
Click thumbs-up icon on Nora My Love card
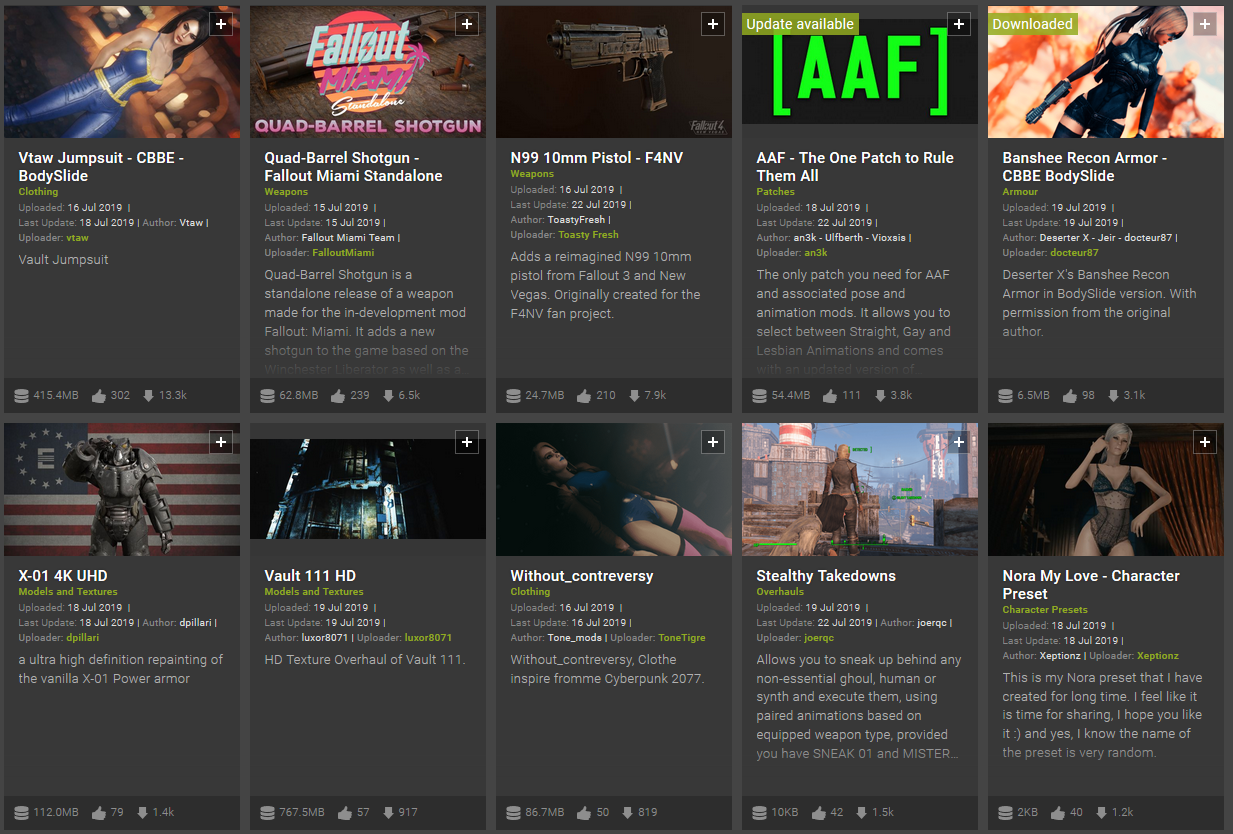click(1056, 812)
